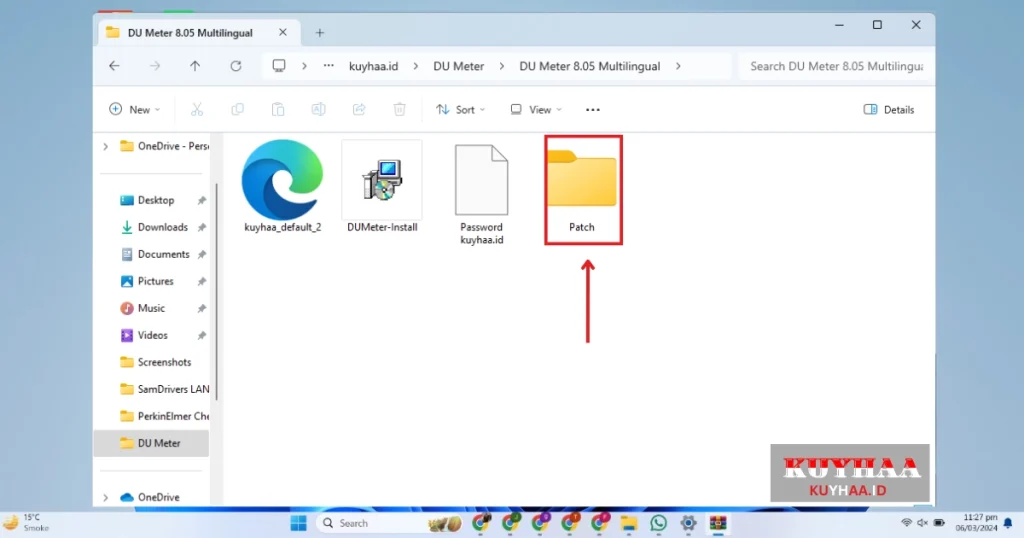
Task: Open the New item dropdown
Action: 135,110
